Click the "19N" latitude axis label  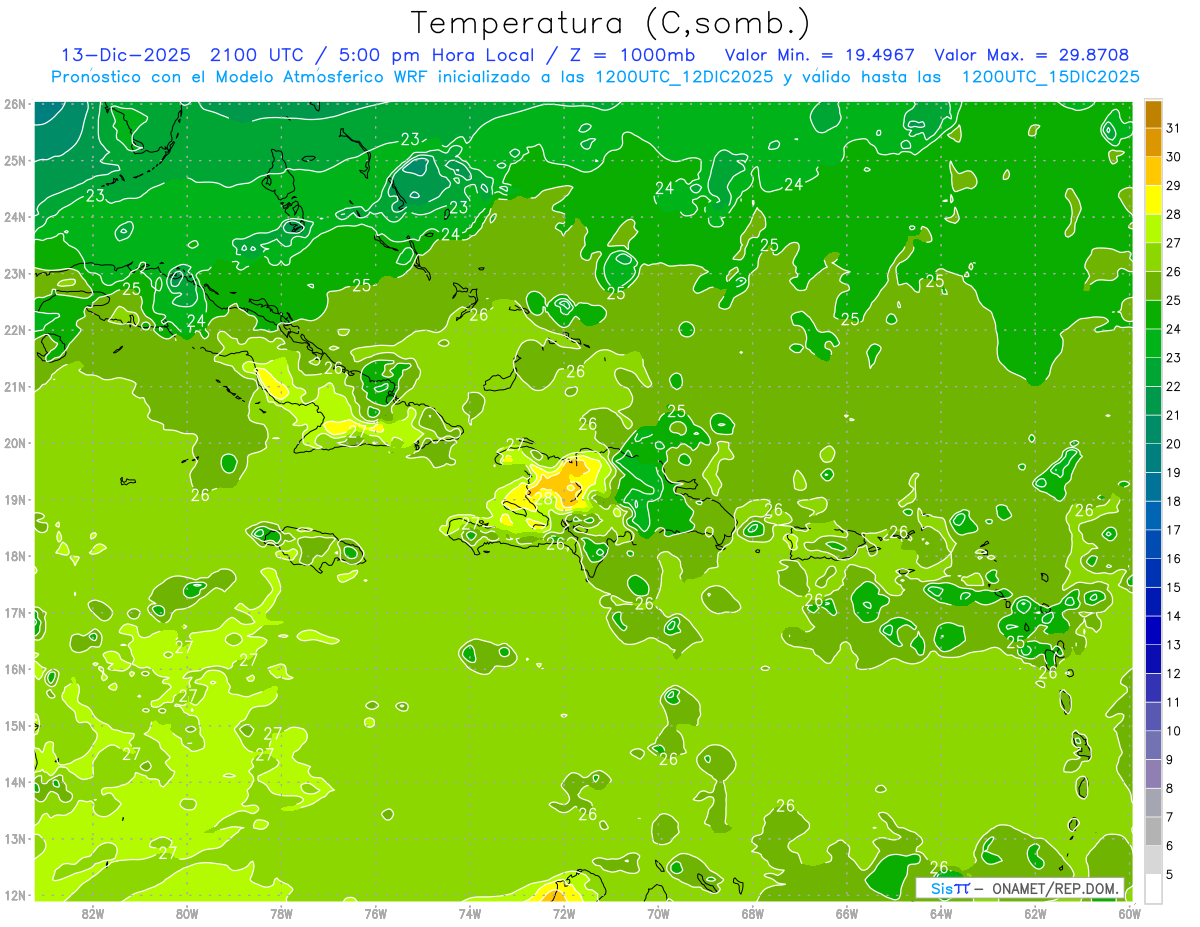tap(14, 499)
